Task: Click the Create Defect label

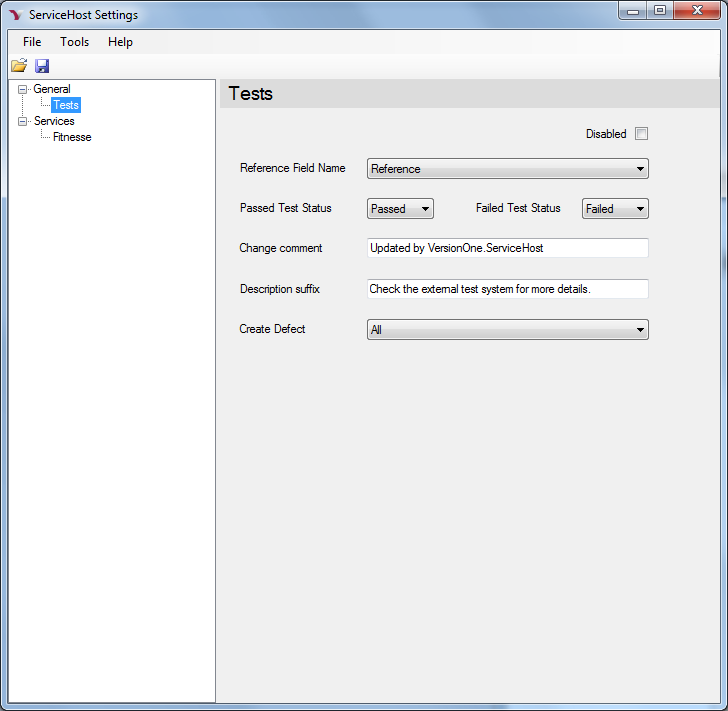Action: coord(272,329)
